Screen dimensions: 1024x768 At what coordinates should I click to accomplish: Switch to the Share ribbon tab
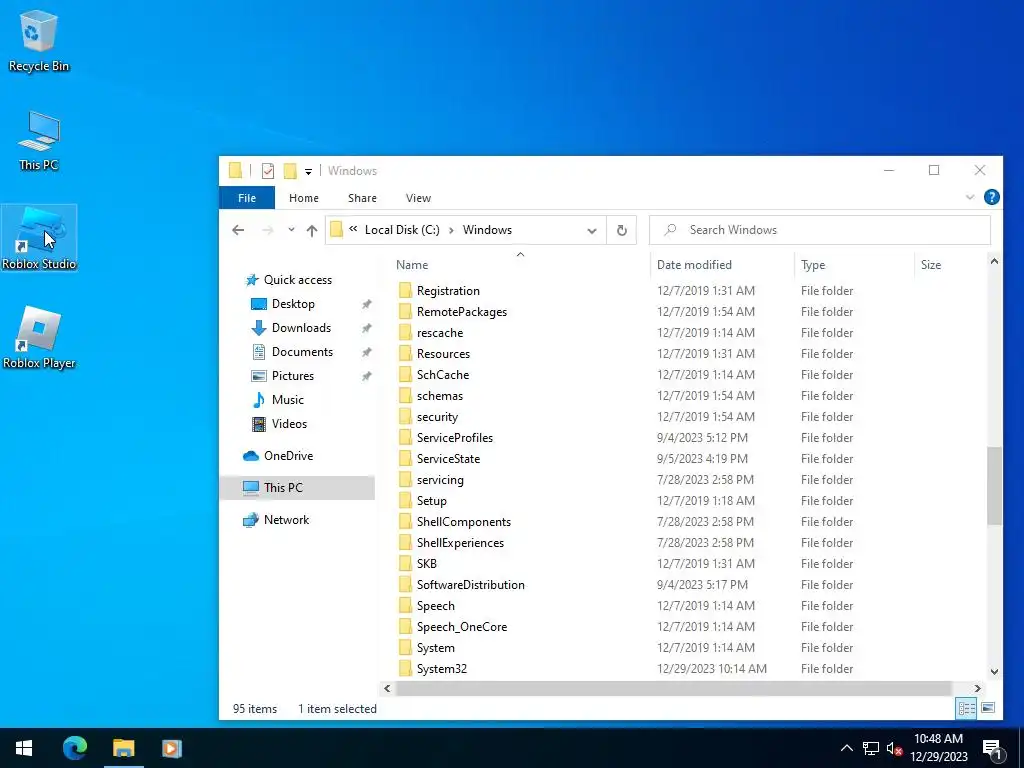tap(362, 198)
